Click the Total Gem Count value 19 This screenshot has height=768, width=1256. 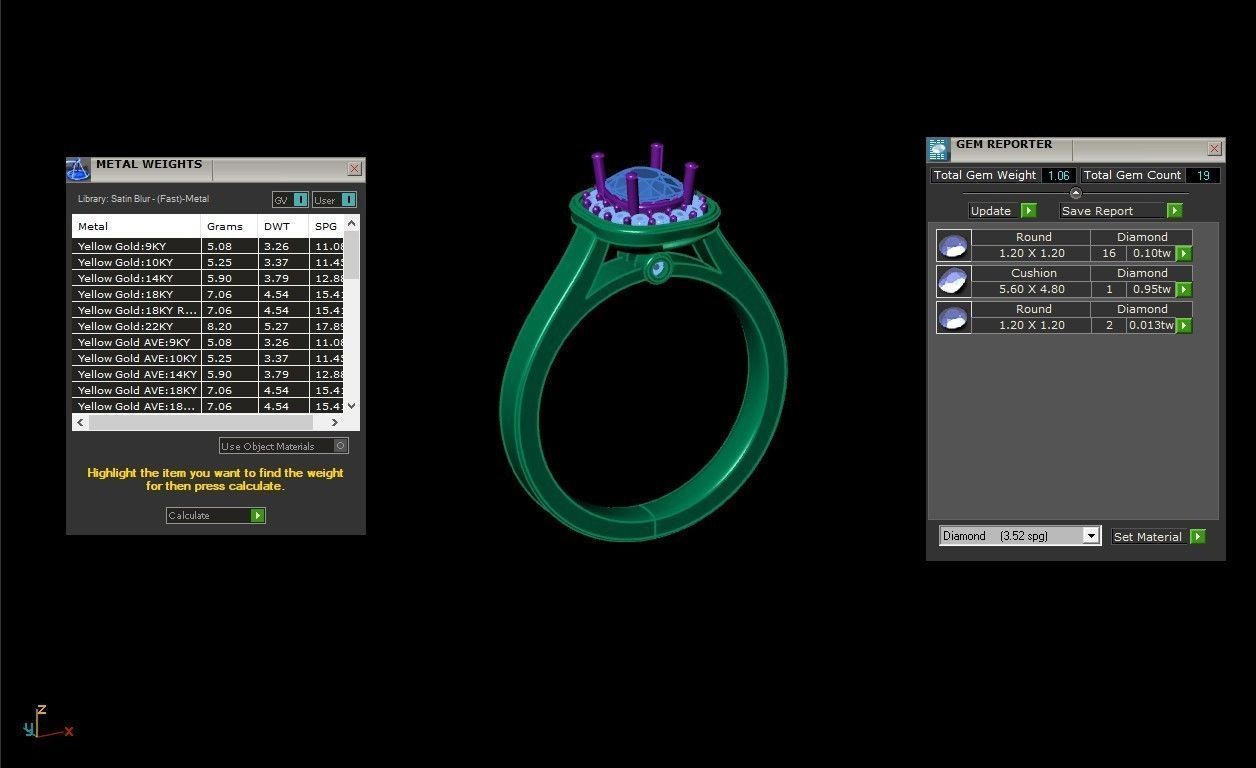(1203, 175)
